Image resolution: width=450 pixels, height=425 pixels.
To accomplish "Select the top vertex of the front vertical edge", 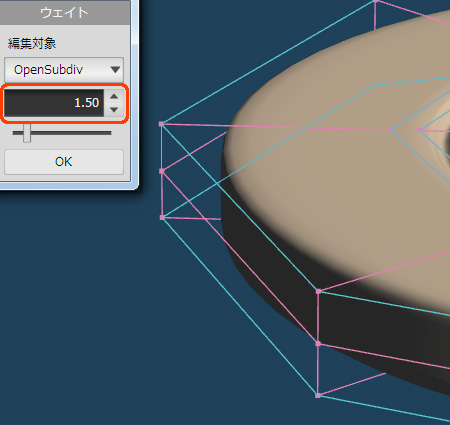I will click(x=318, y=291).
